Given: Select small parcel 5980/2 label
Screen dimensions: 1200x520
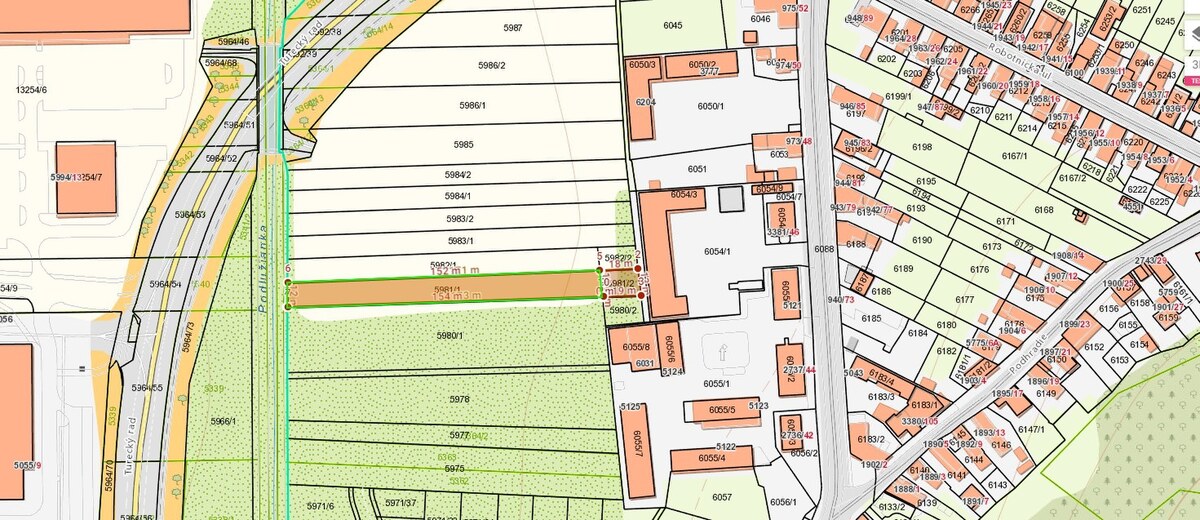Looking at the screenshot, I should pos(623,310).
